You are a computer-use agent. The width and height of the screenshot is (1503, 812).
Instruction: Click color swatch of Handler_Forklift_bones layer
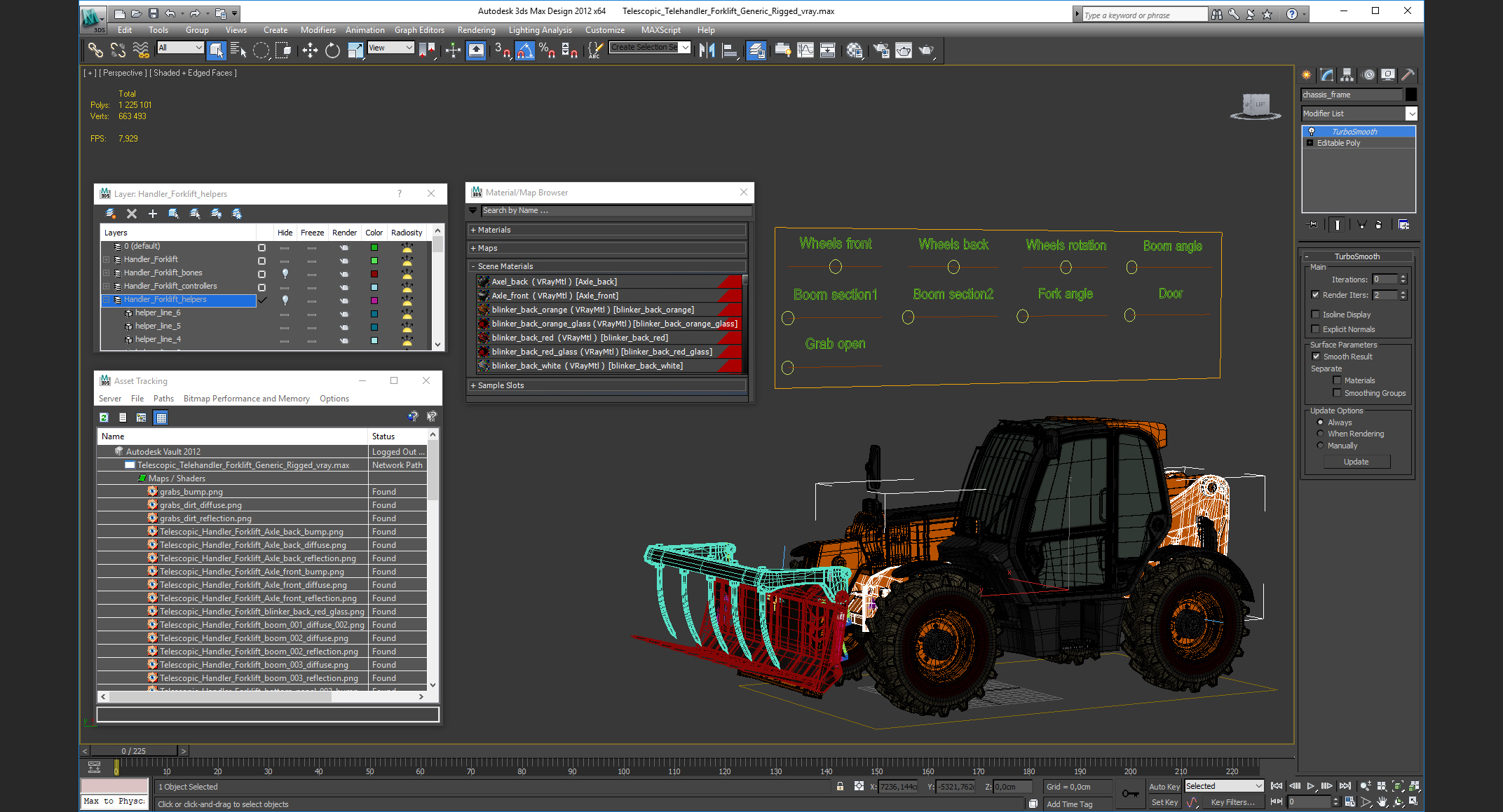[374, 273]
